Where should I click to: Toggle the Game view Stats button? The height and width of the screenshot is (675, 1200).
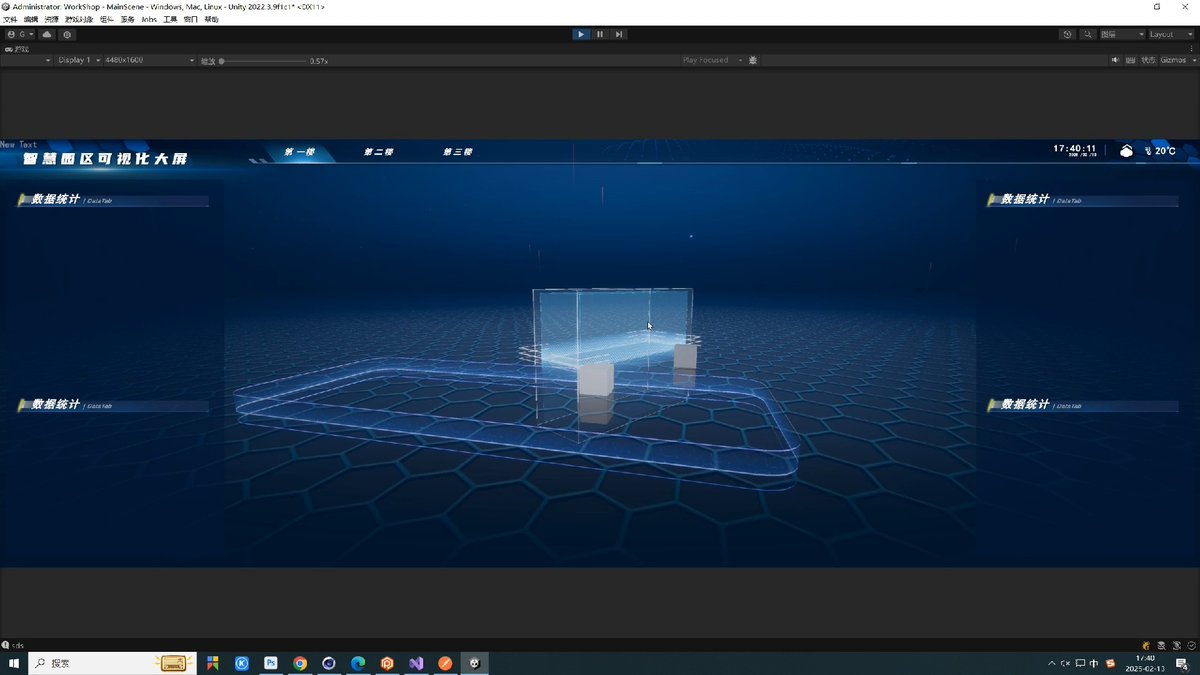1149,60
